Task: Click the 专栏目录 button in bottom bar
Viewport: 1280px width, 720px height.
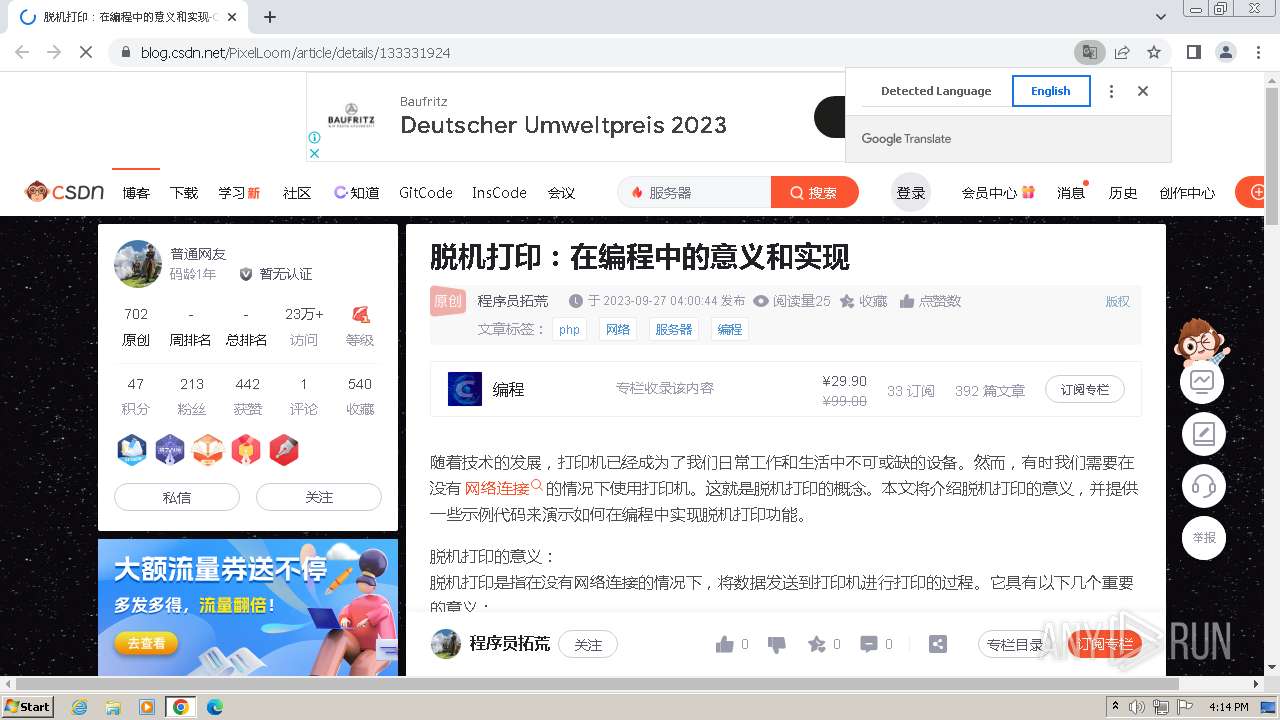Action: click(1015, 644)
